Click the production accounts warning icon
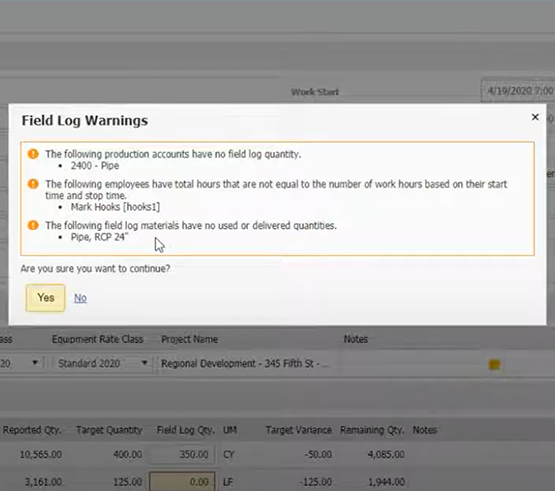555x491 pixels. [33, 154]
